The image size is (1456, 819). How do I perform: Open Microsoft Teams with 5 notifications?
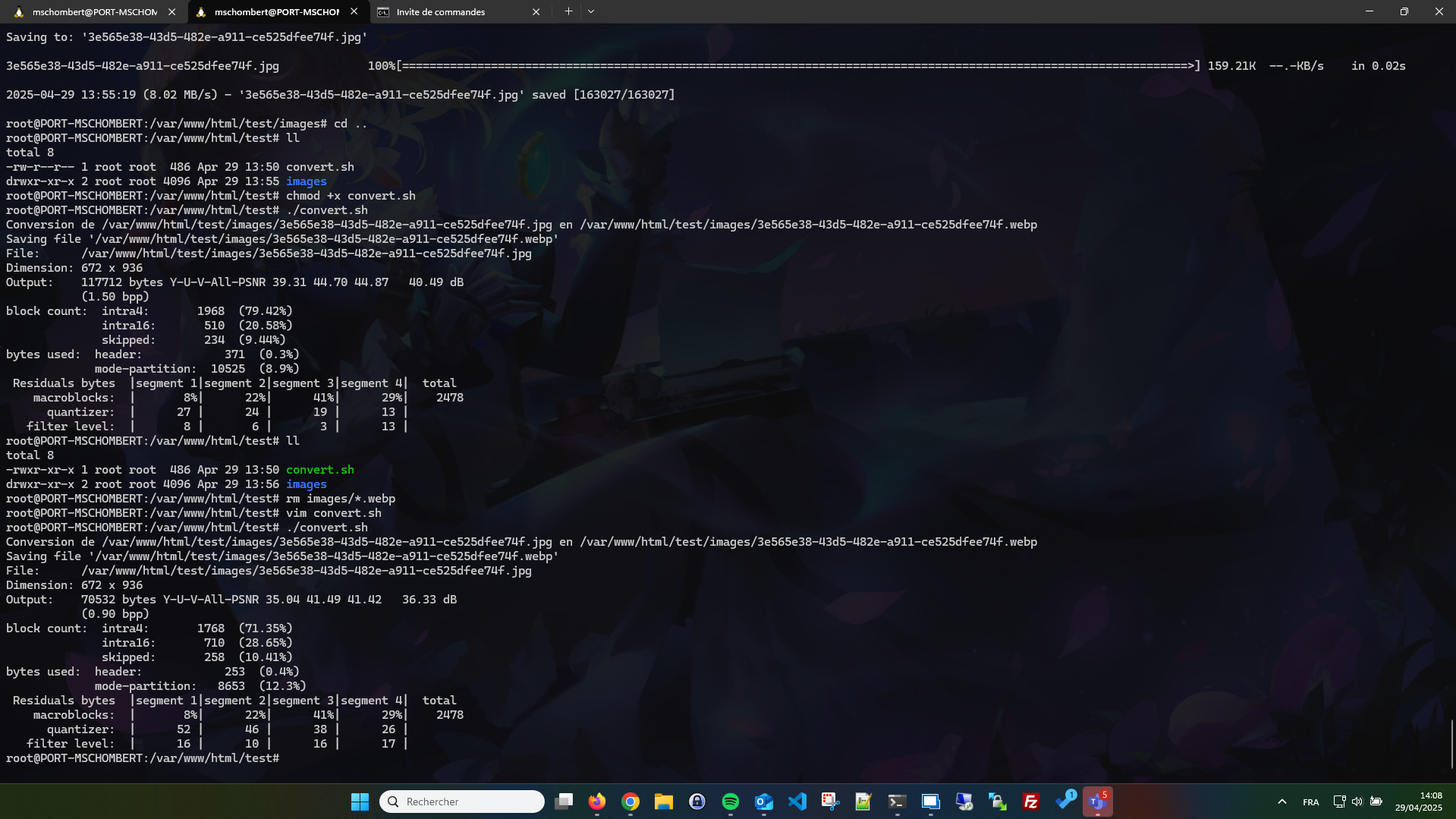[x=1097, y=802]
